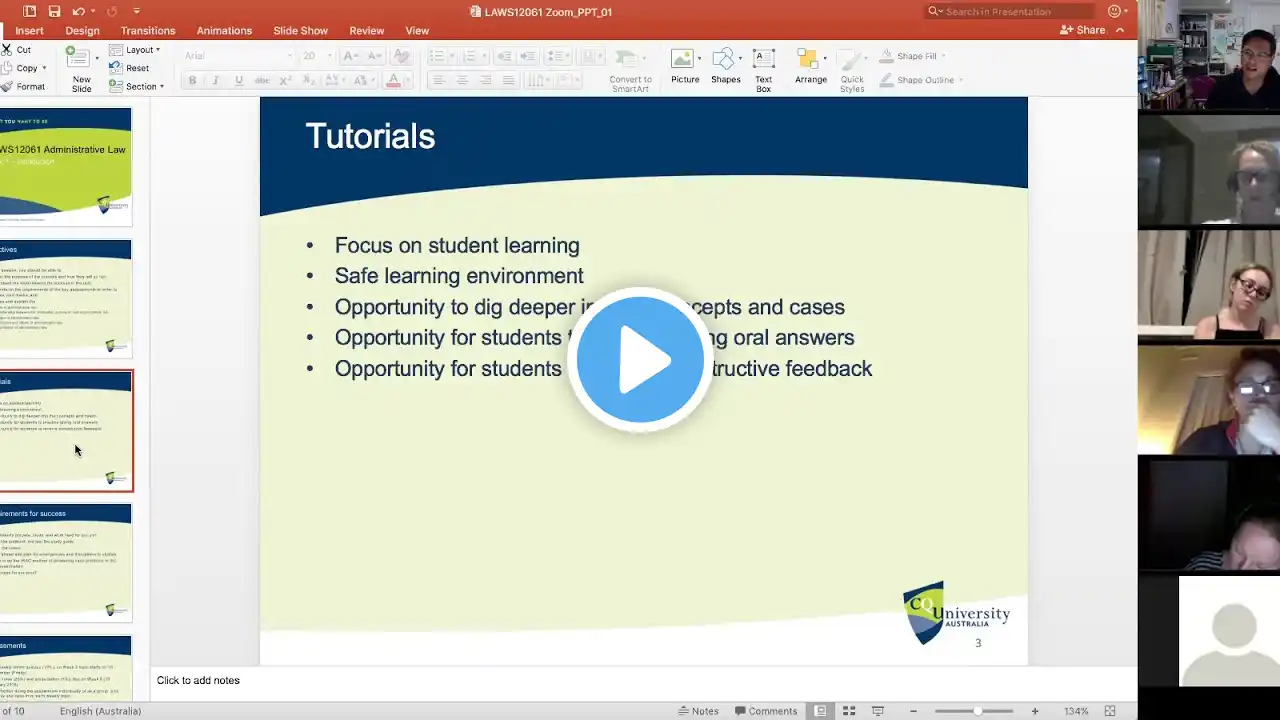Go to the Animations tab
The height and width of the screenshot is (720, 1280).
(224, 31)
